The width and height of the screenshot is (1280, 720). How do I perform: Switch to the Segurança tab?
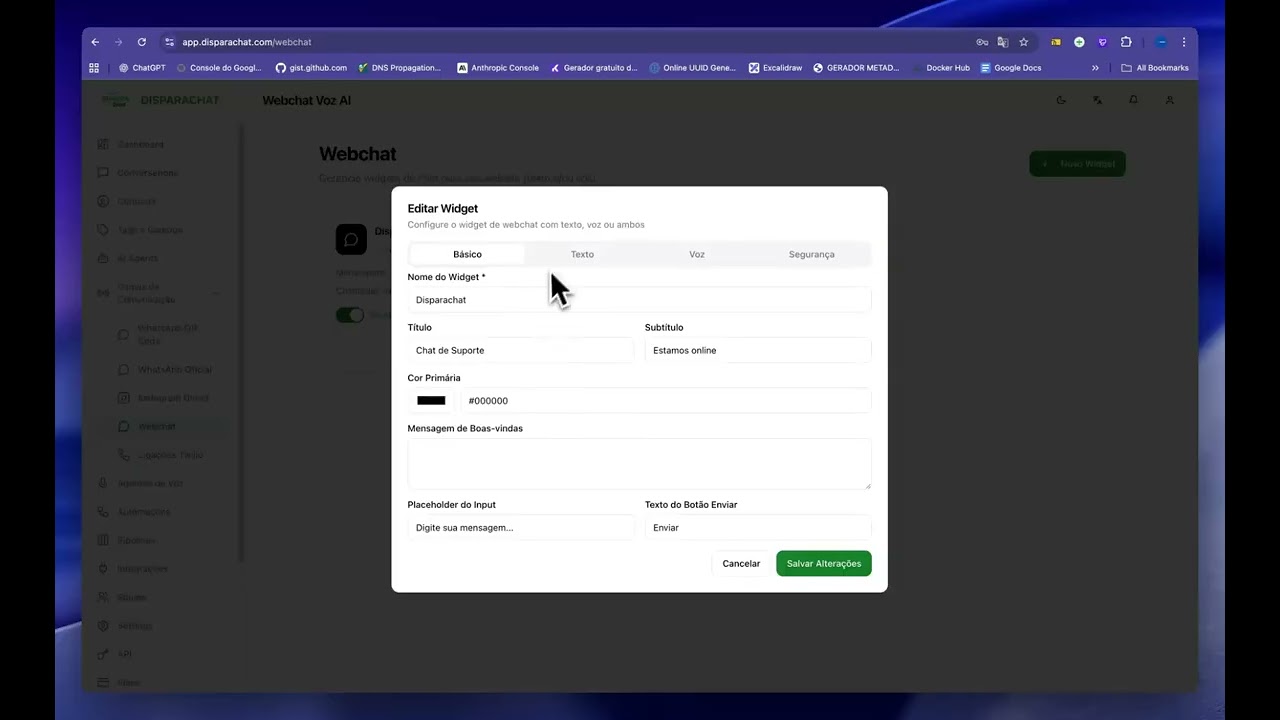pos(811,254)
